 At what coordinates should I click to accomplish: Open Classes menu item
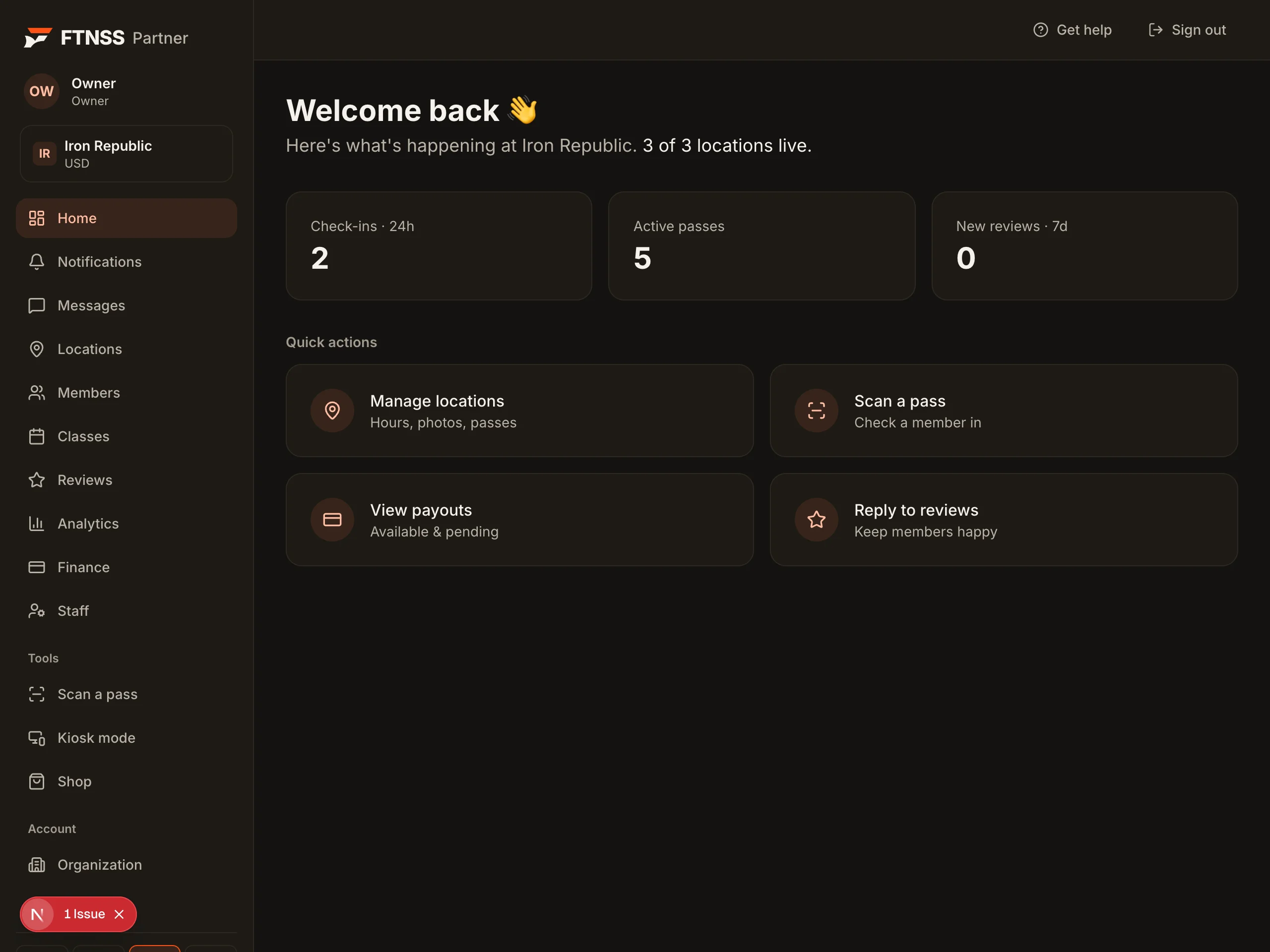pyautogui.click(x=127, y=436)
